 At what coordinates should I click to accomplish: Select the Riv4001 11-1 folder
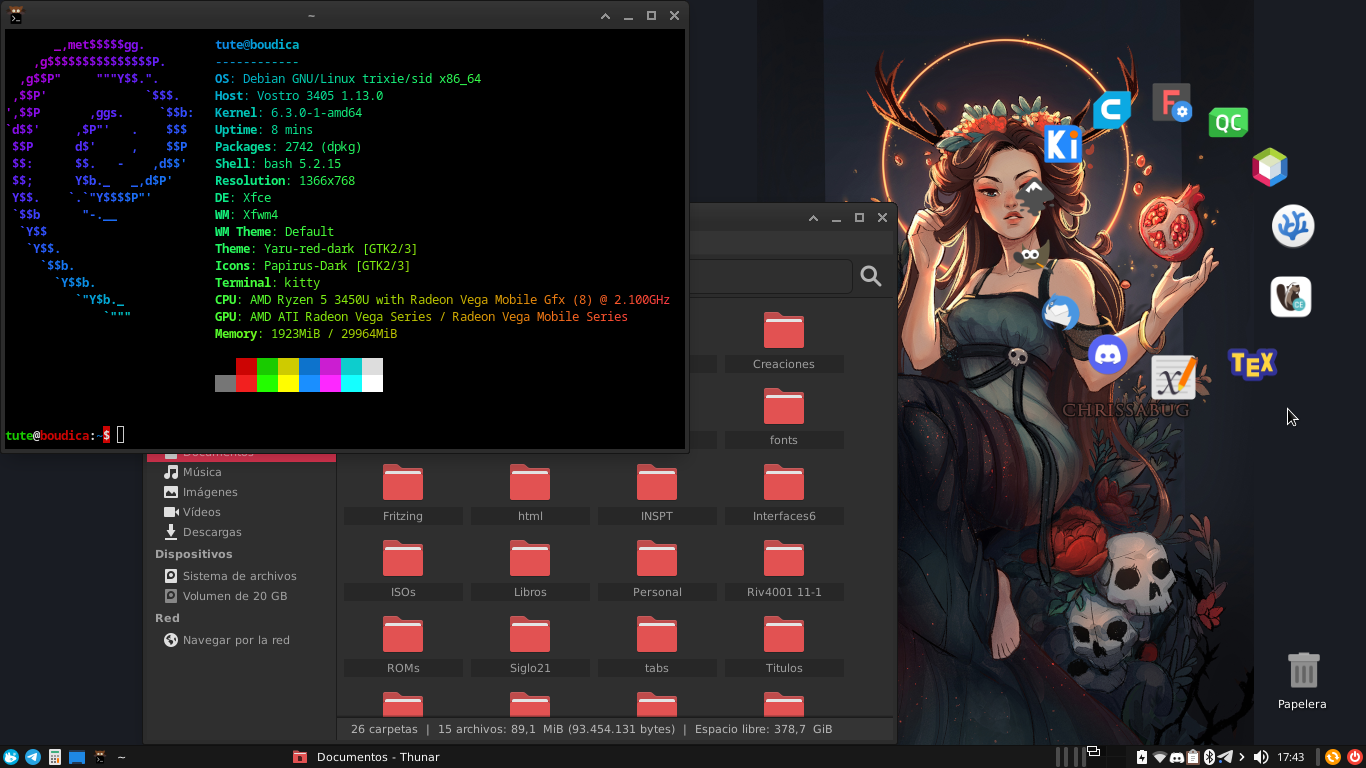coord(784,570)
